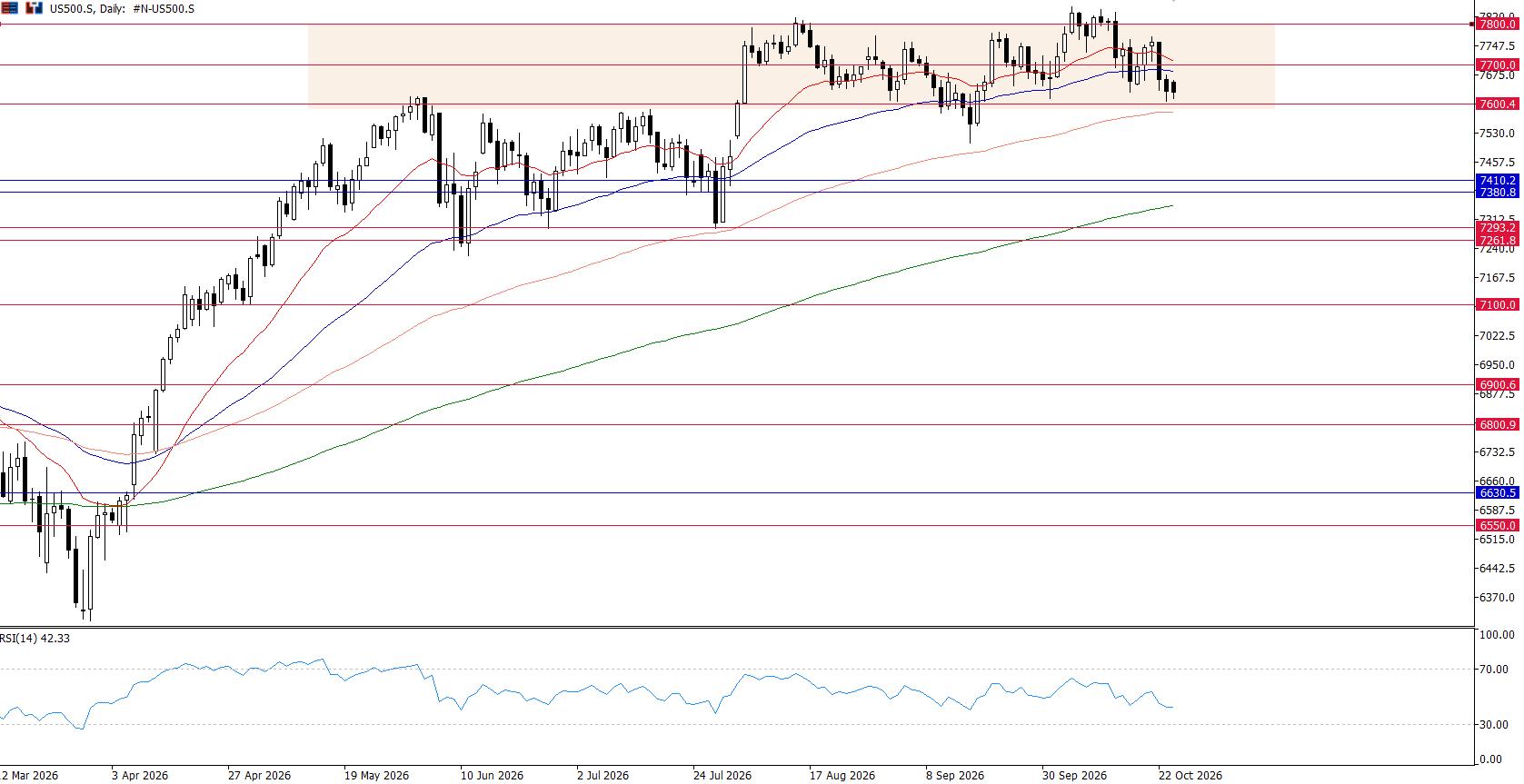1524x784 pixels.
Task: Select the 10 Jun 2026 date label
Action: (x=492, y=776)
